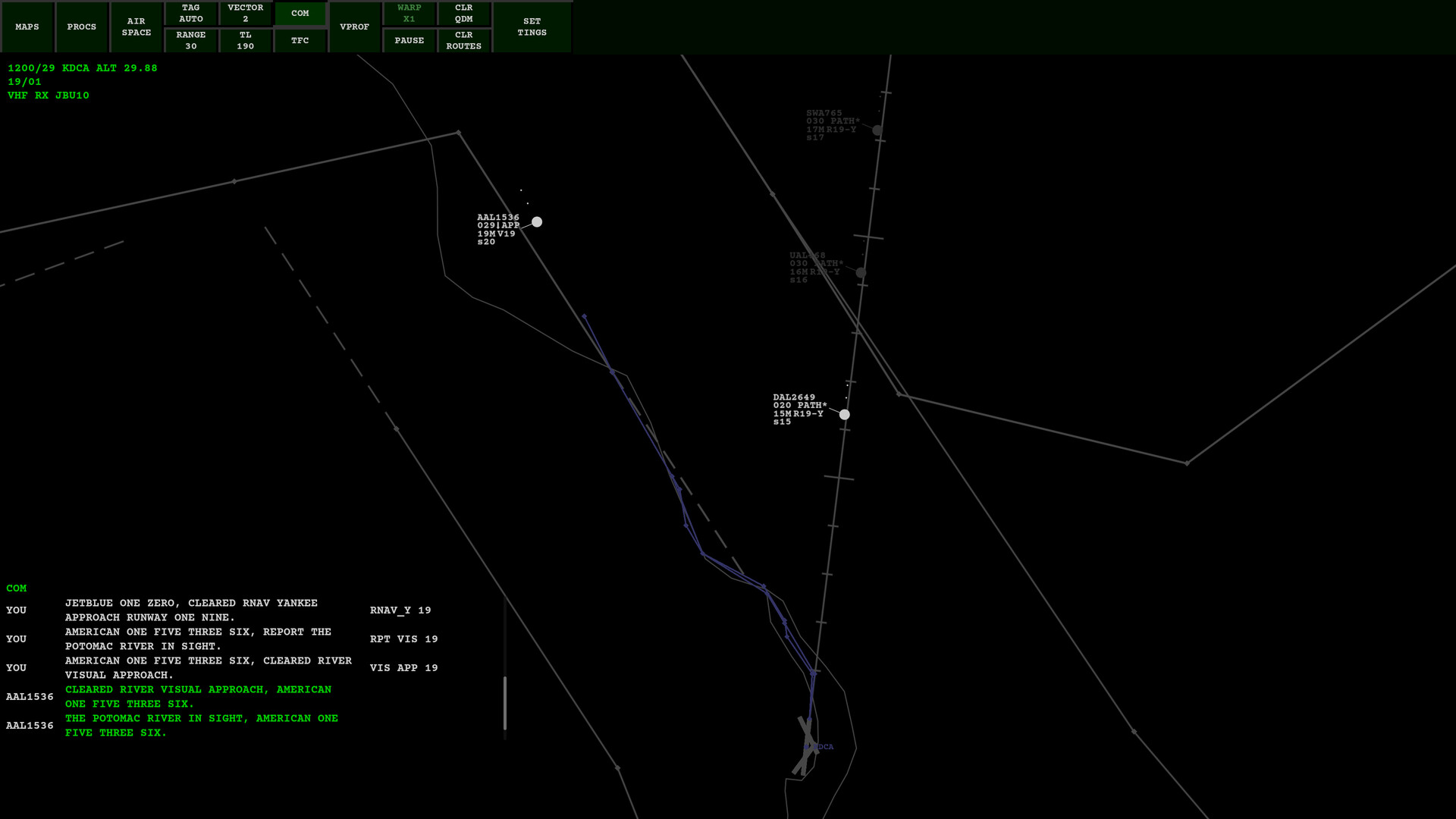This screenshot has height=819, width=1456.
Task: Open the VPROF vertical profile
Action: (355, 27)
